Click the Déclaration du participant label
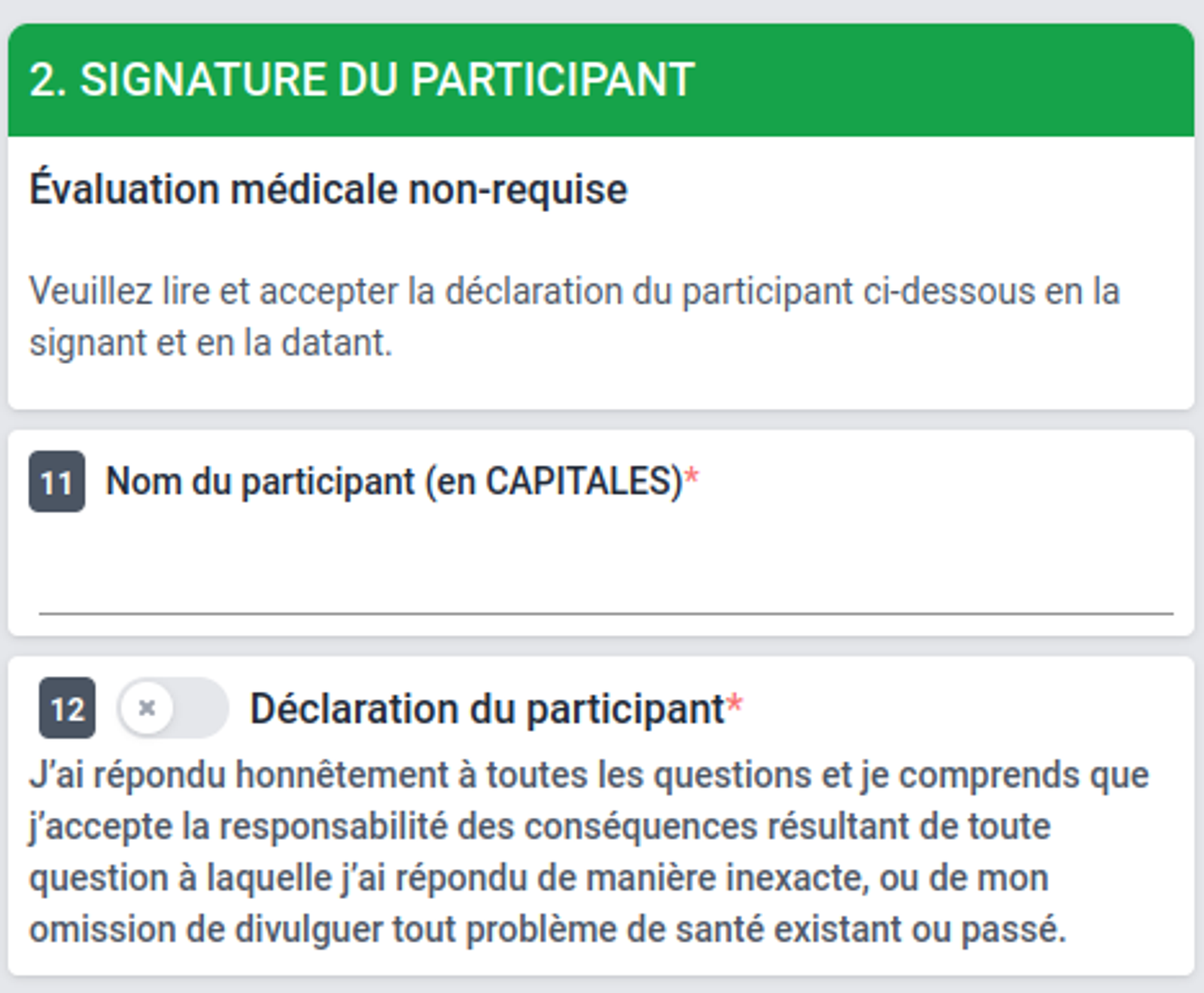Screen dimensions: 1204x993 point(489,707)
